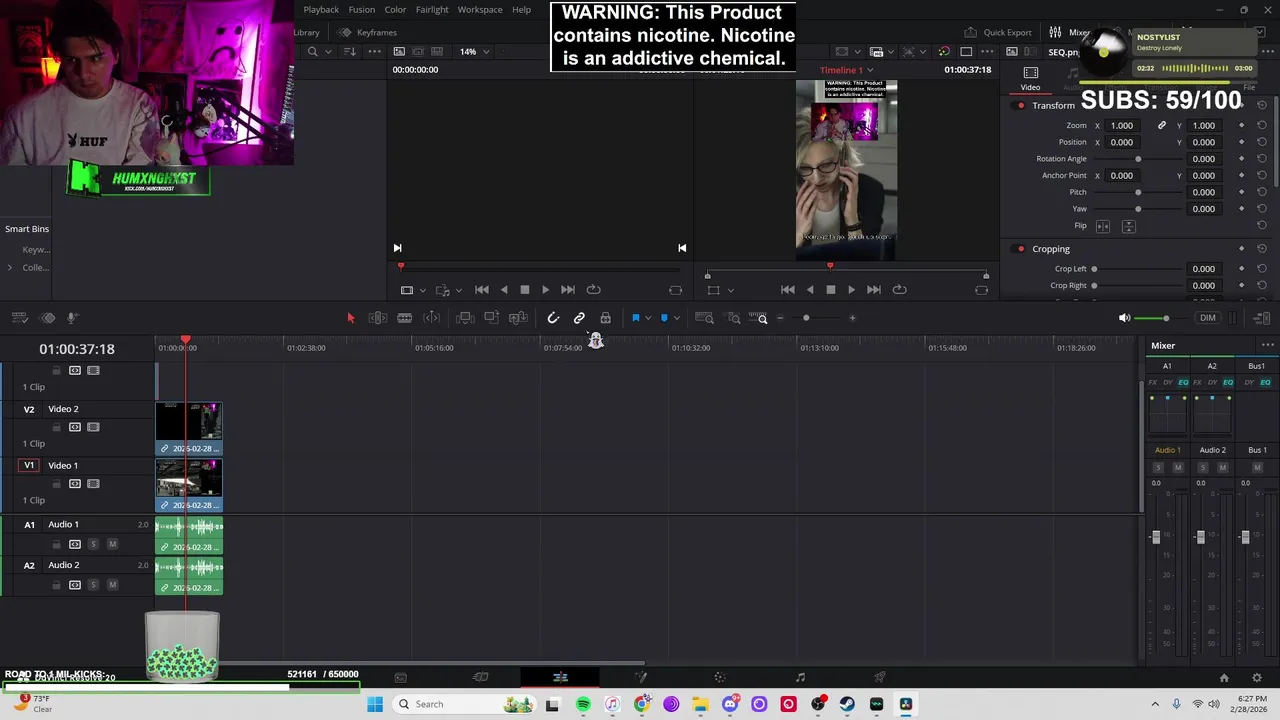Screen dimensions: 1280x720
Task: Open the Fusion menu
Action: click(362, 10)
